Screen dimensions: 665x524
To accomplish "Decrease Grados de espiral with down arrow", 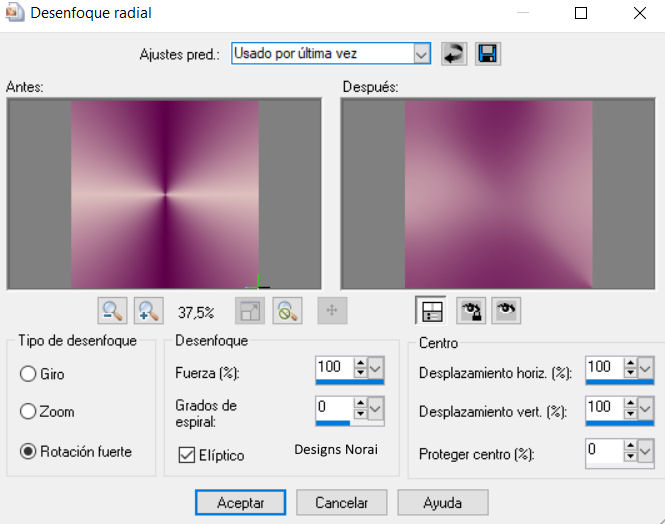I will coord(360,413).
